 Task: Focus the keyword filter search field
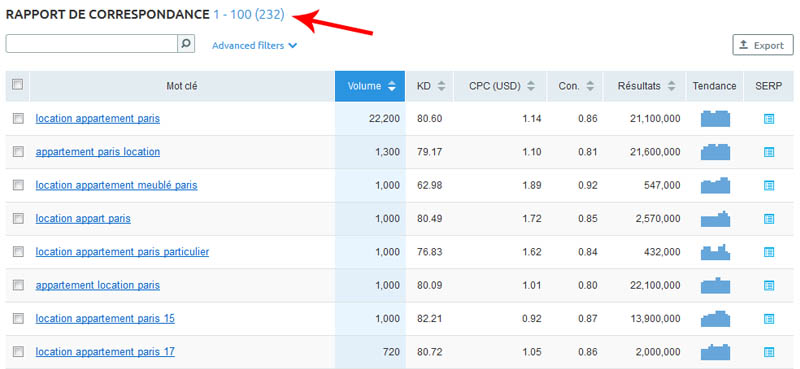92,43
